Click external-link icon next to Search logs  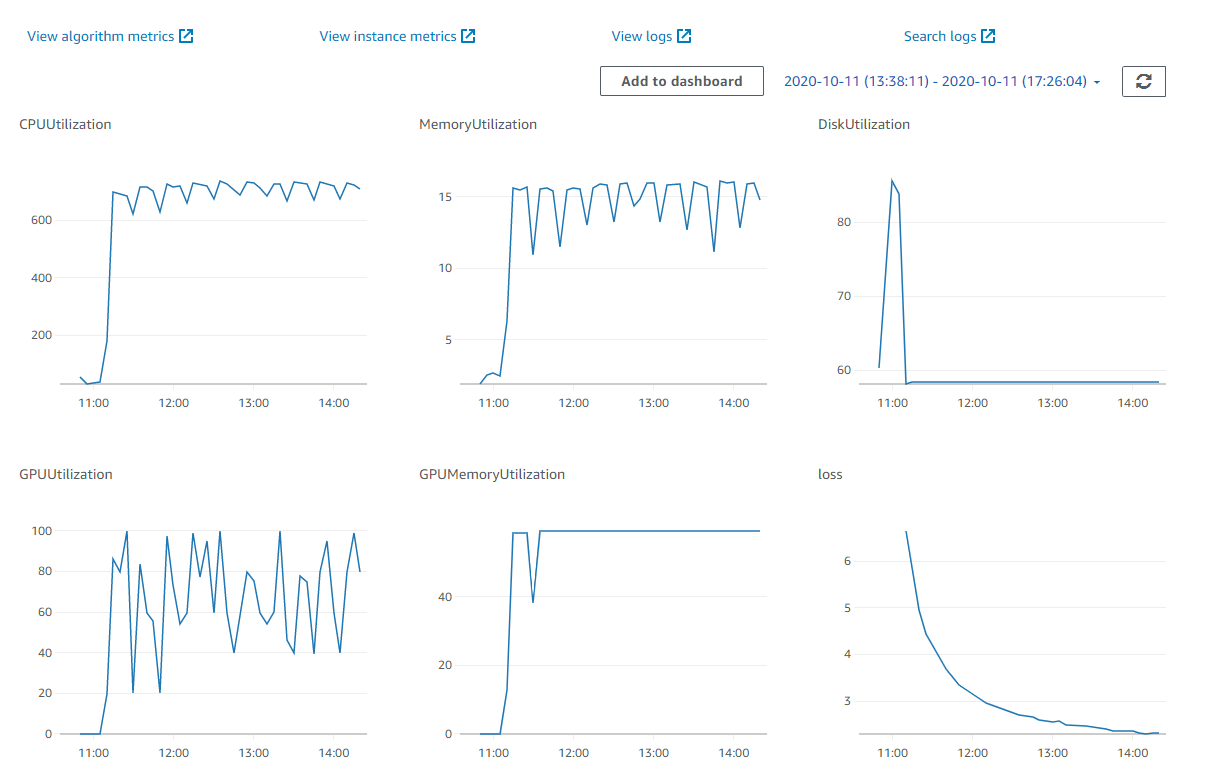point(988,36)
